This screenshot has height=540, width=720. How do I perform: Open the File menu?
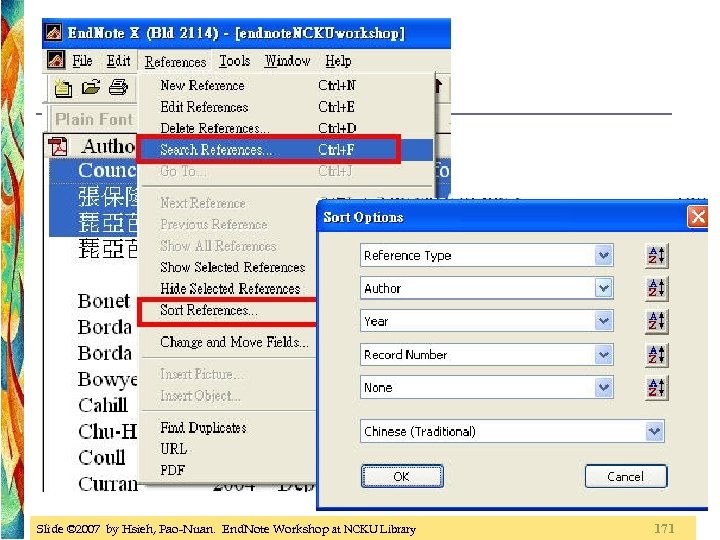click(x=82, y=61)
